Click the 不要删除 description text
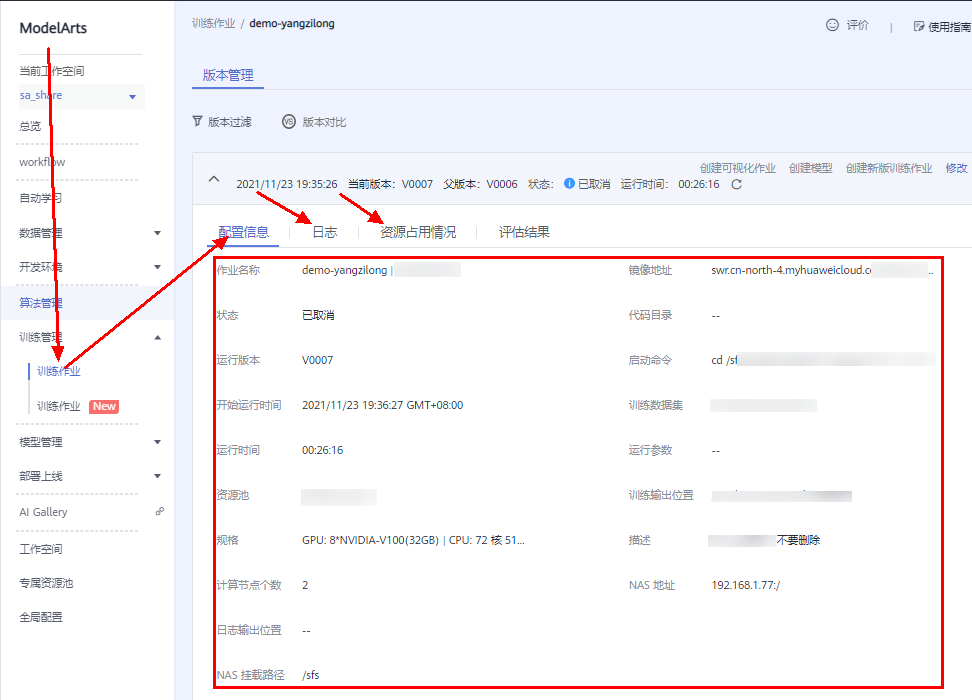This screenshot has width=972, height=700. [798, 540]
